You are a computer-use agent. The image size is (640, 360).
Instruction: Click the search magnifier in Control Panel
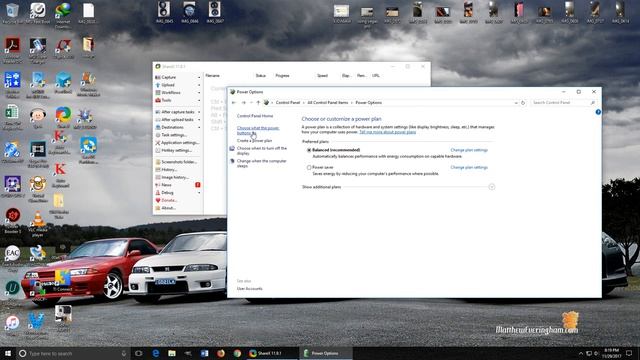[x=593, y=103]
